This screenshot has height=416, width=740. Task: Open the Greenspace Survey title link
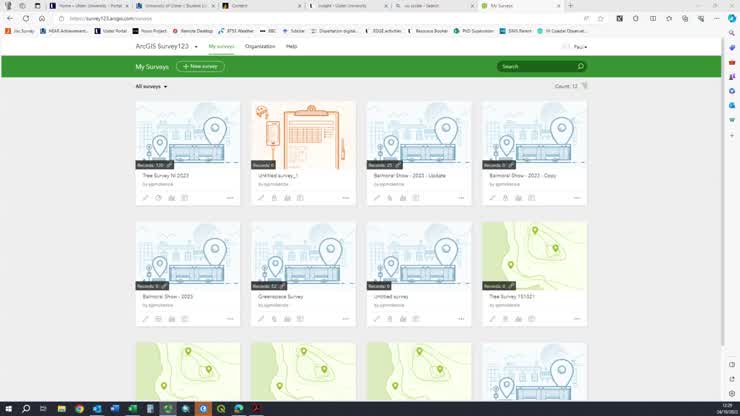pyautogui.click(x=281, y=297)
